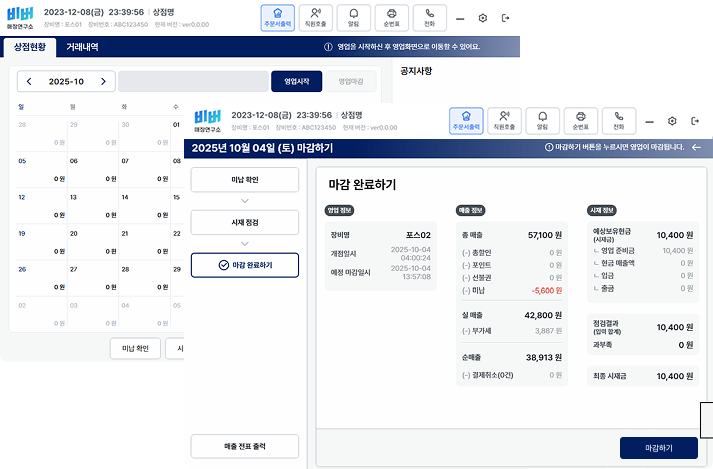Select calendar day 20

coord(93,242)
